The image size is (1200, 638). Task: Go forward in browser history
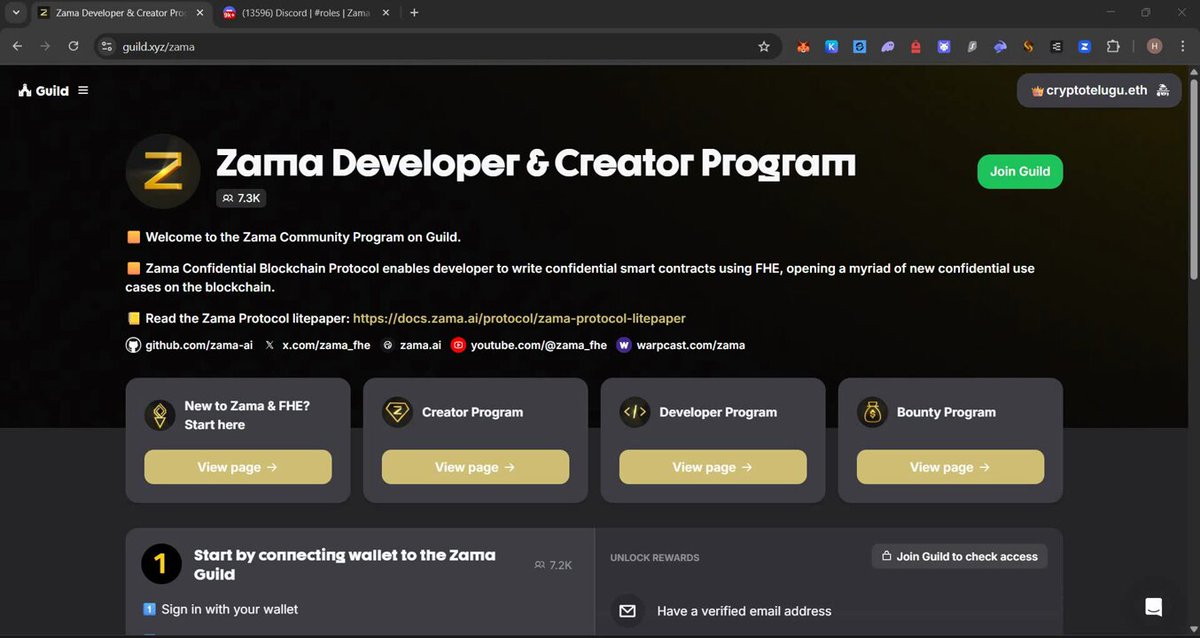pos(45,46)
